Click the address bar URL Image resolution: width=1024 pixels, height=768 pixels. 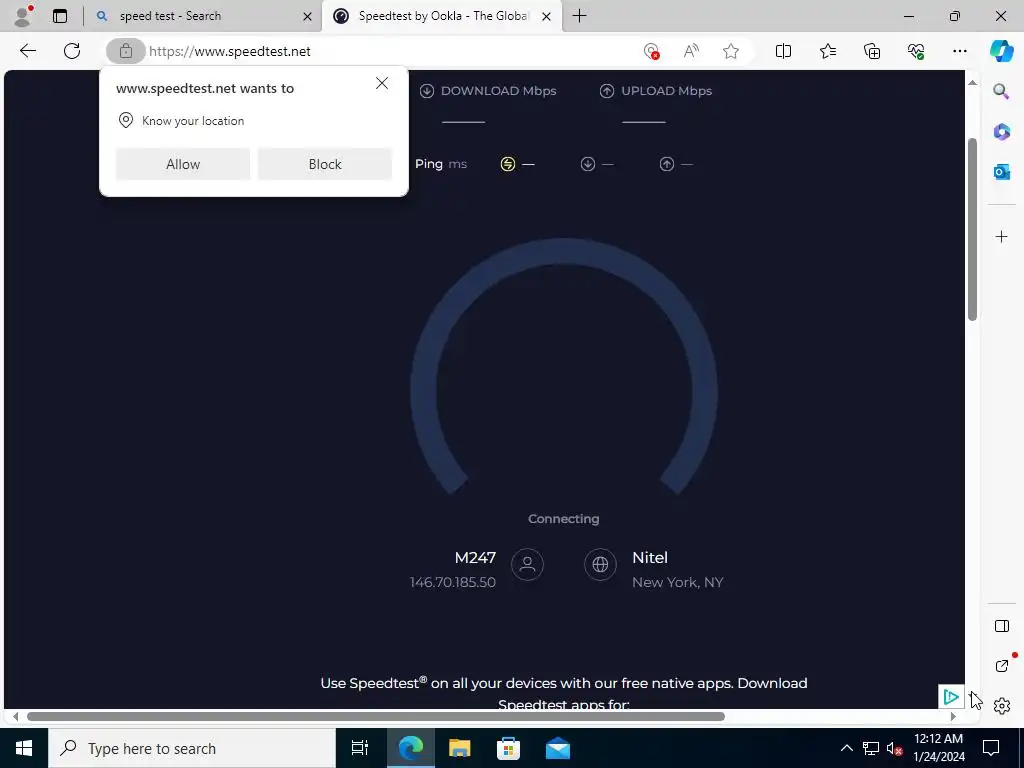pos(230,51)
